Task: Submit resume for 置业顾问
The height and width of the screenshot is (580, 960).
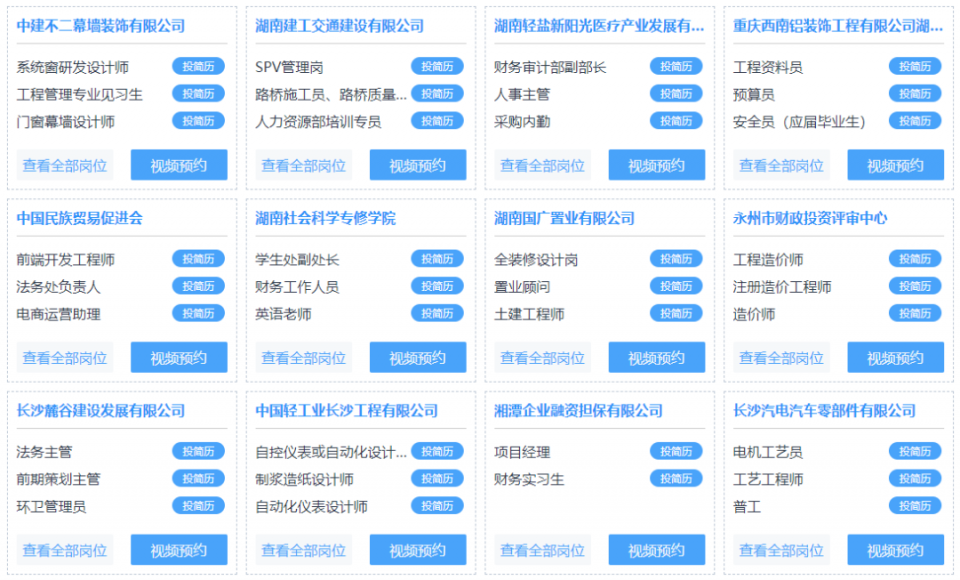Action: 676,286
